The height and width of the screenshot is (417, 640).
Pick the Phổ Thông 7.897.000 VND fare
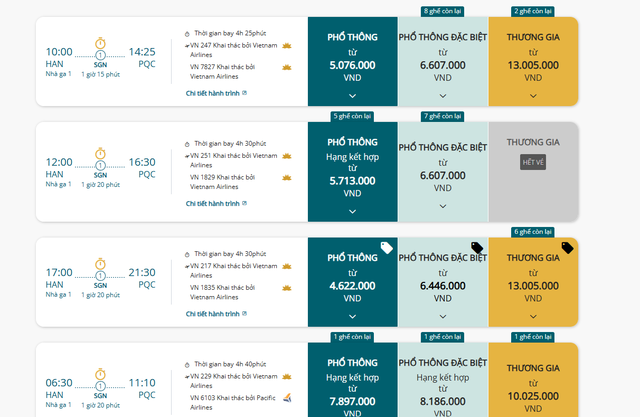pos(352,385)
